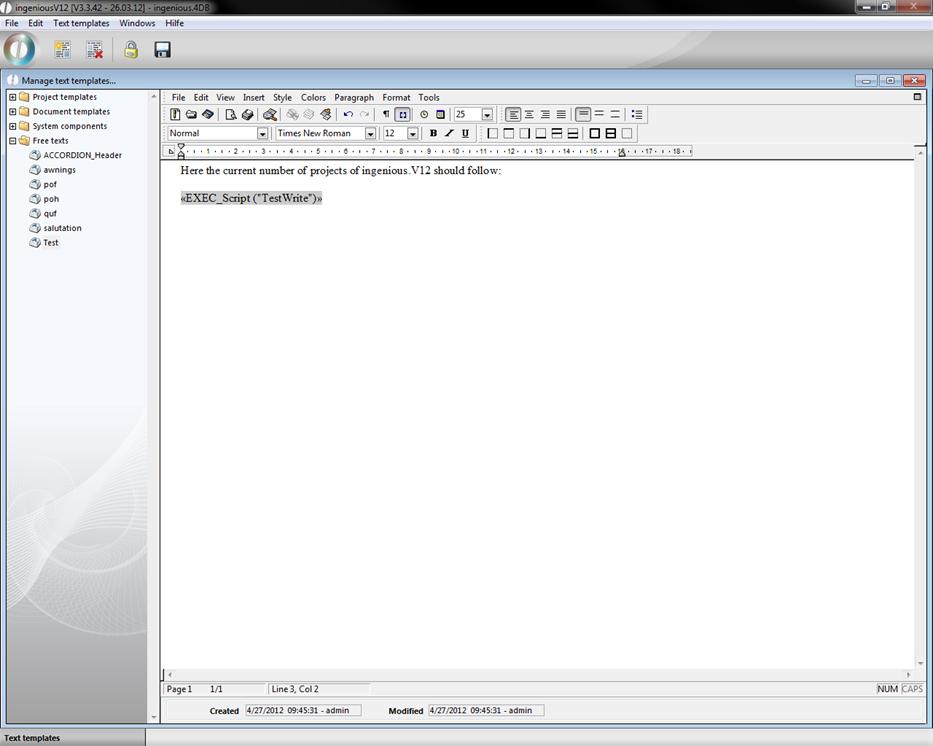This screenshot has width=933, height=746.
Task: Insert a bulleted list via the list icon
Action: pyautogui.click(x=637, y=115)
